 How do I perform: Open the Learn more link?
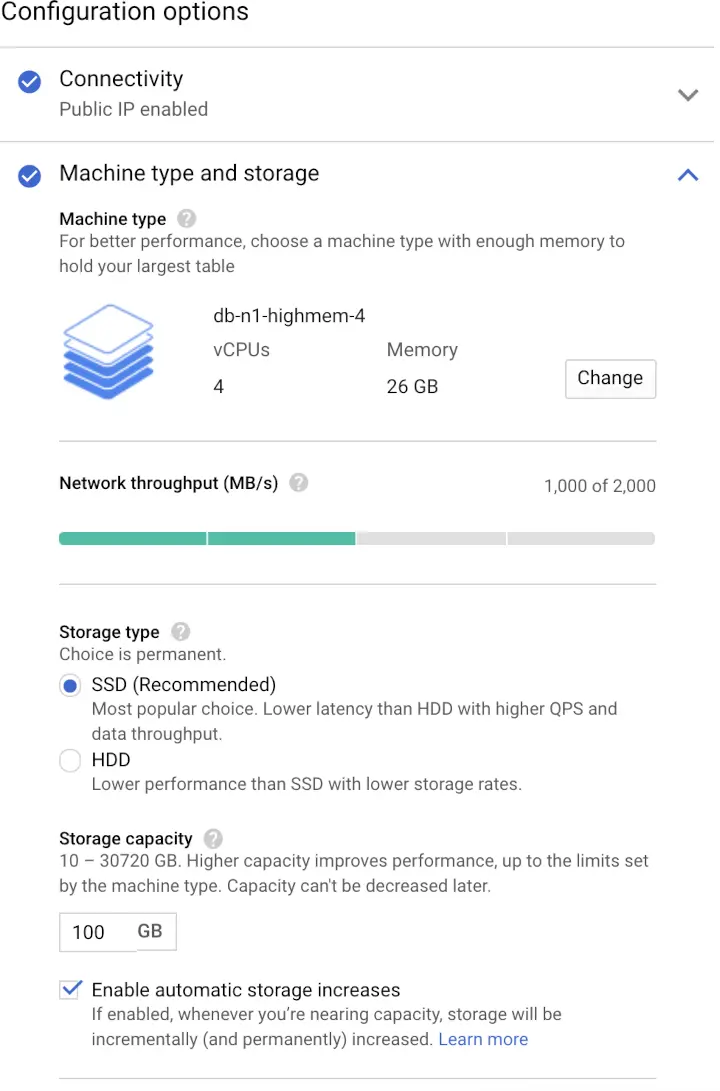(483, 1039)
